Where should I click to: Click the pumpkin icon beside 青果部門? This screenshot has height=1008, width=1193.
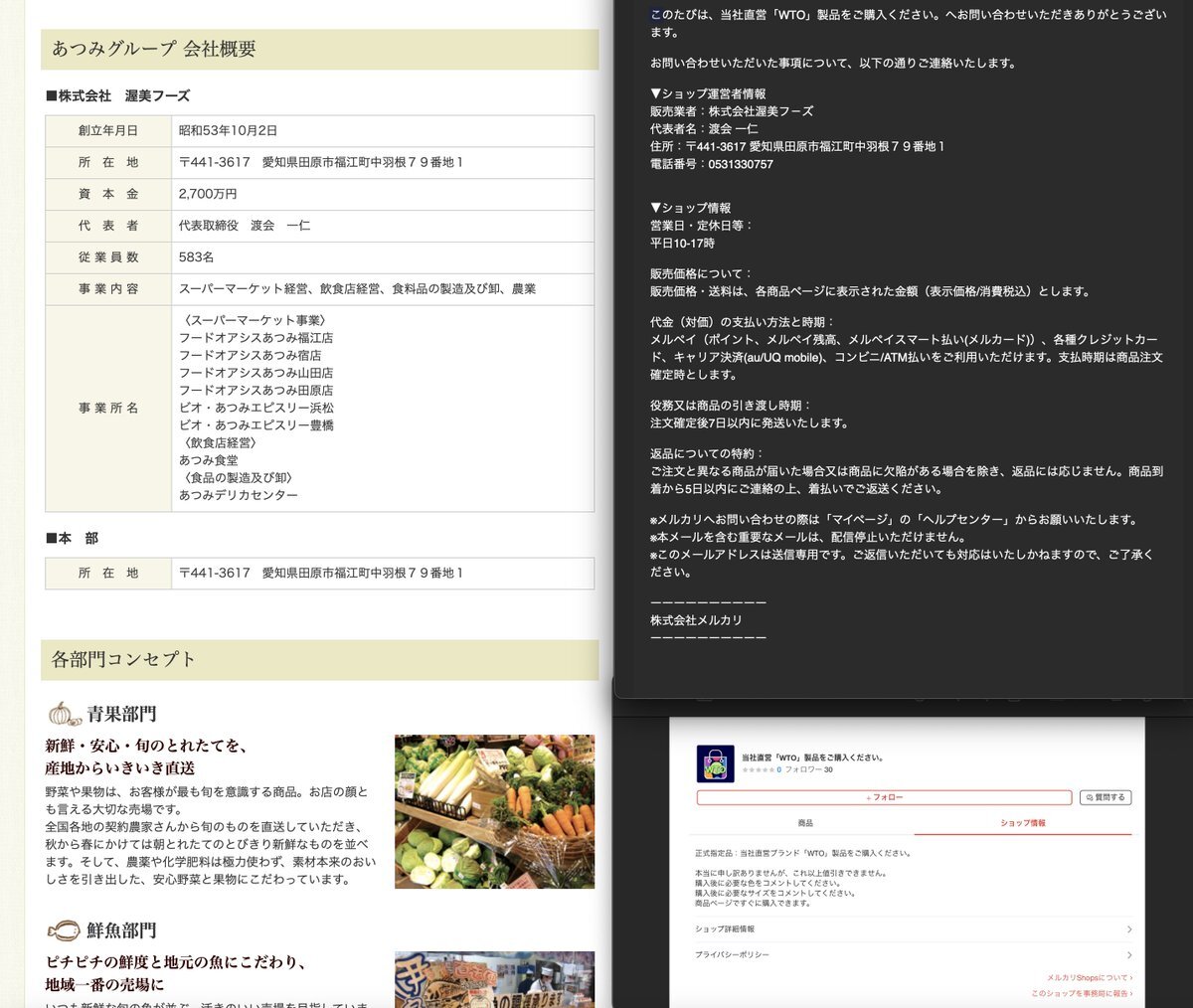pos(64,714)
